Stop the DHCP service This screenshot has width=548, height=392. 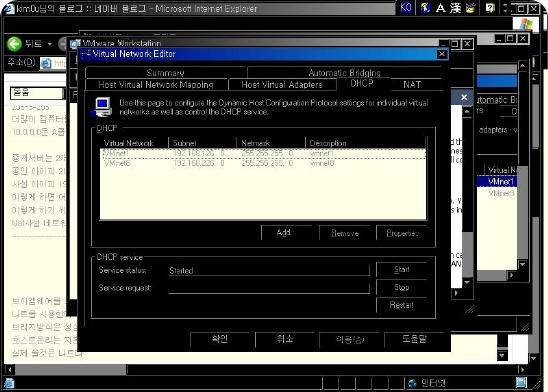[402, 287]
